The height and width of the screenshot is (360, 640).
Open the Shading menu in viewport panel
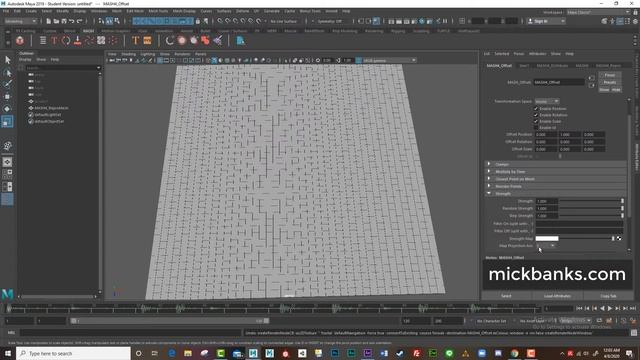click(129, 54)
